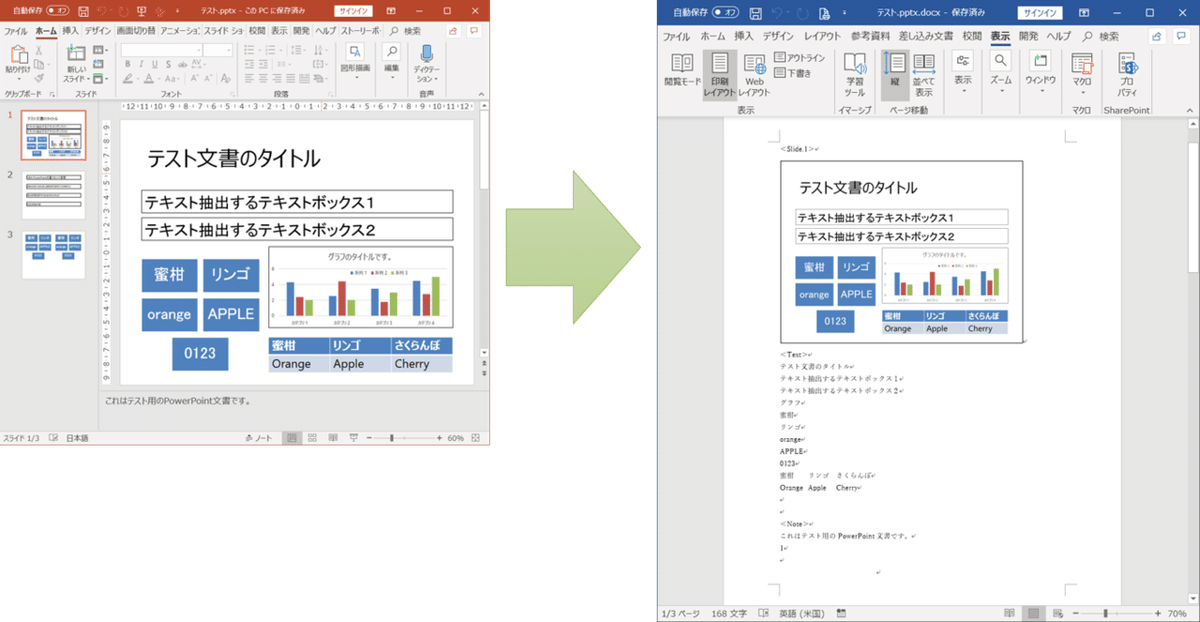Open the References (参考資料) tab in Word
1200x622 pixels.
click(870, 36)
